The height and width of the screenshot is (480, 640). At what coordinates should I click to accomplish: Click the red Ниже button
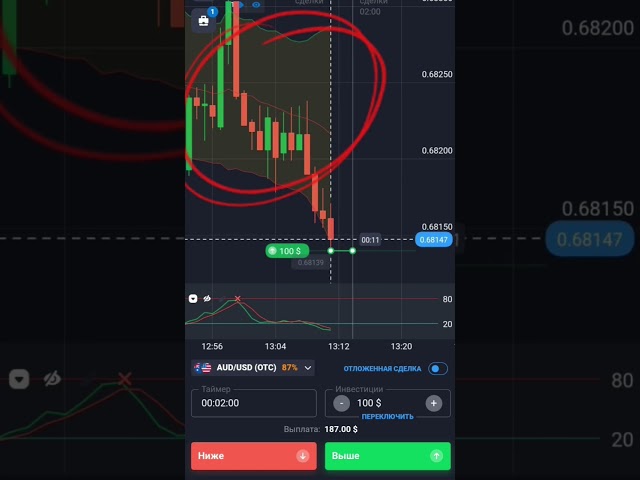tap(254, 456)
